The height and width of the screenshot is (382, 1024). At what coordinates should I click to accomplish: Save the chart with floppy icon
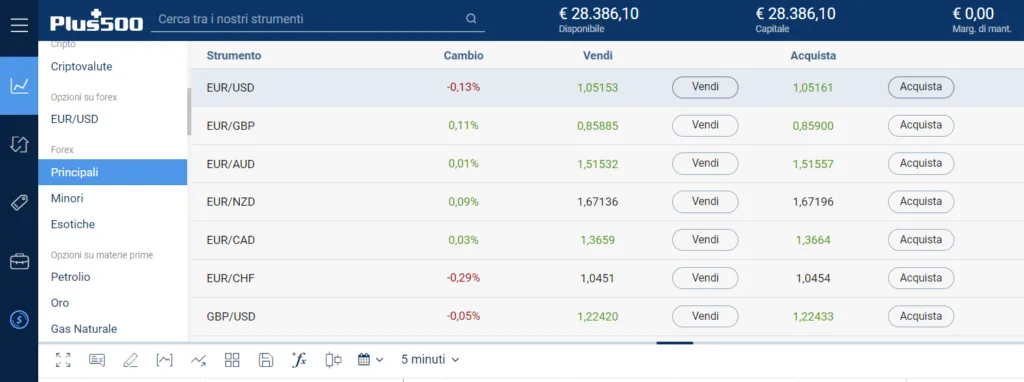tap(266, 359)
